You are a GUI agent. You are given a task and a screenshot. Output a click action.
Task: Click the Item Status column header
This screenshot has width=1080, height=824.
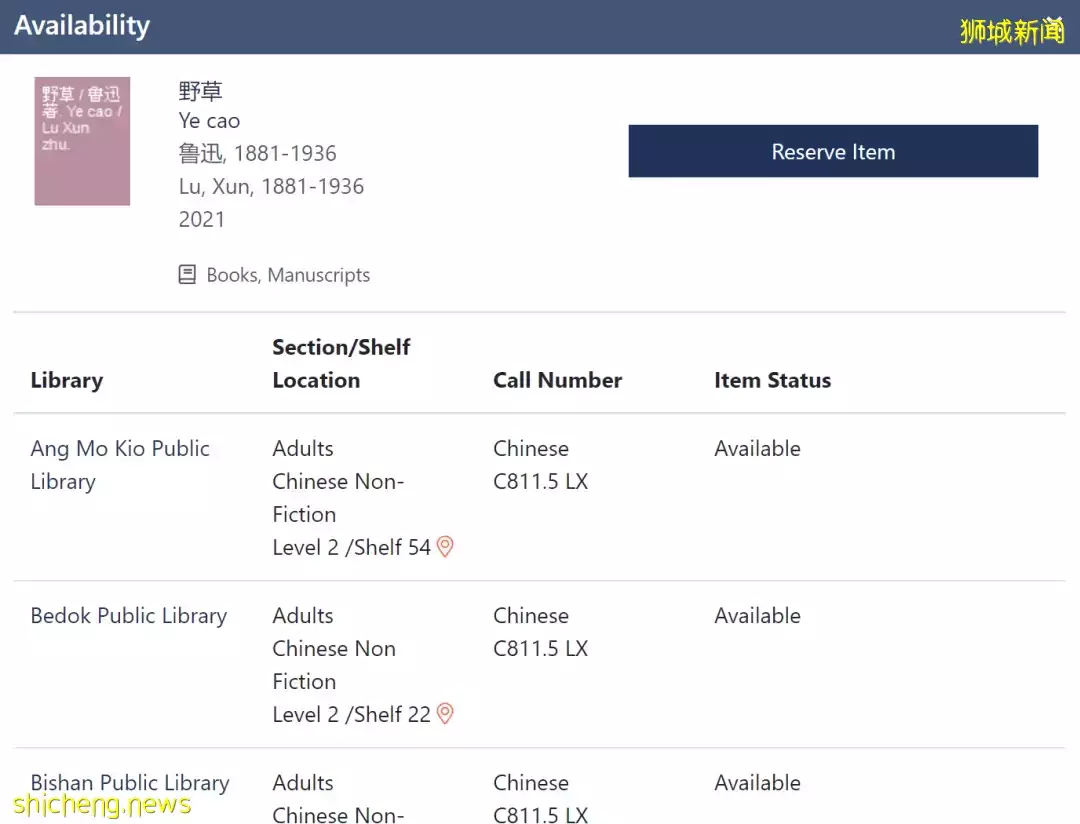[x=772, y=380]
